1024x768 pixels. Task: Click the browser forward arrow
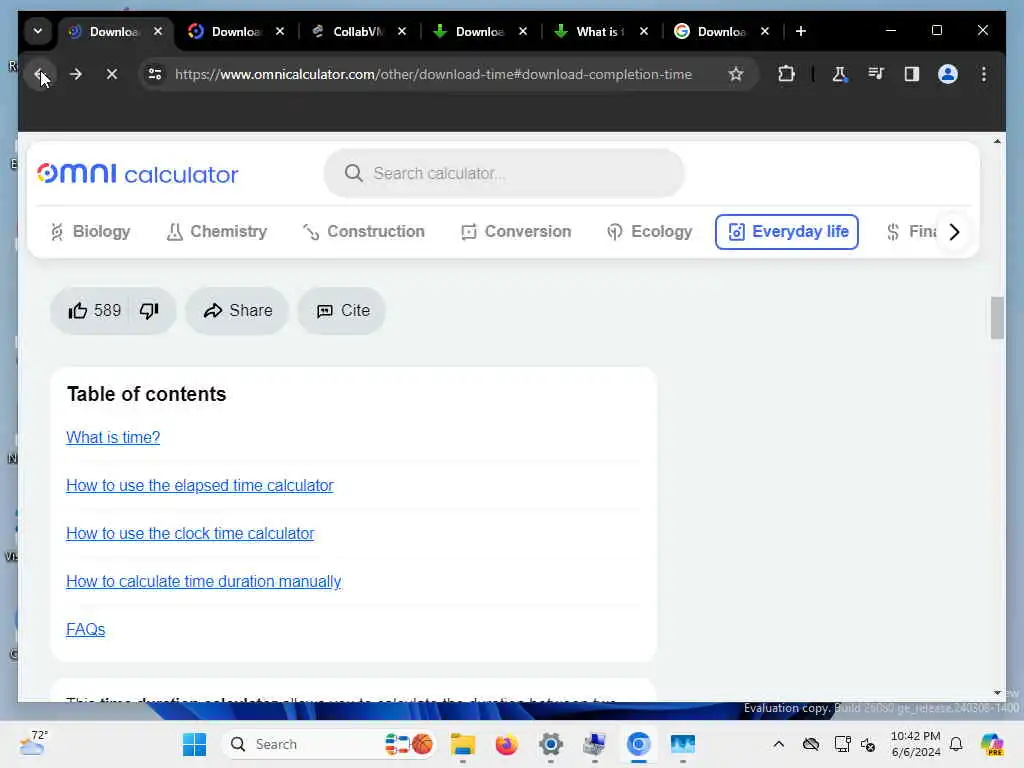click(x=76, y=74)
